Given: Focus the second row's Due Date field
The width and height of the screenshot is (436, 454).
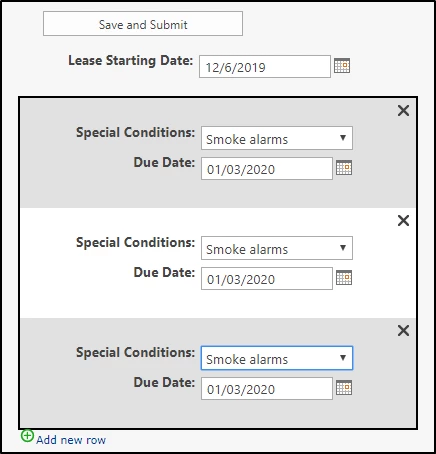Looking at the screenshot, I should coord(267,279).
